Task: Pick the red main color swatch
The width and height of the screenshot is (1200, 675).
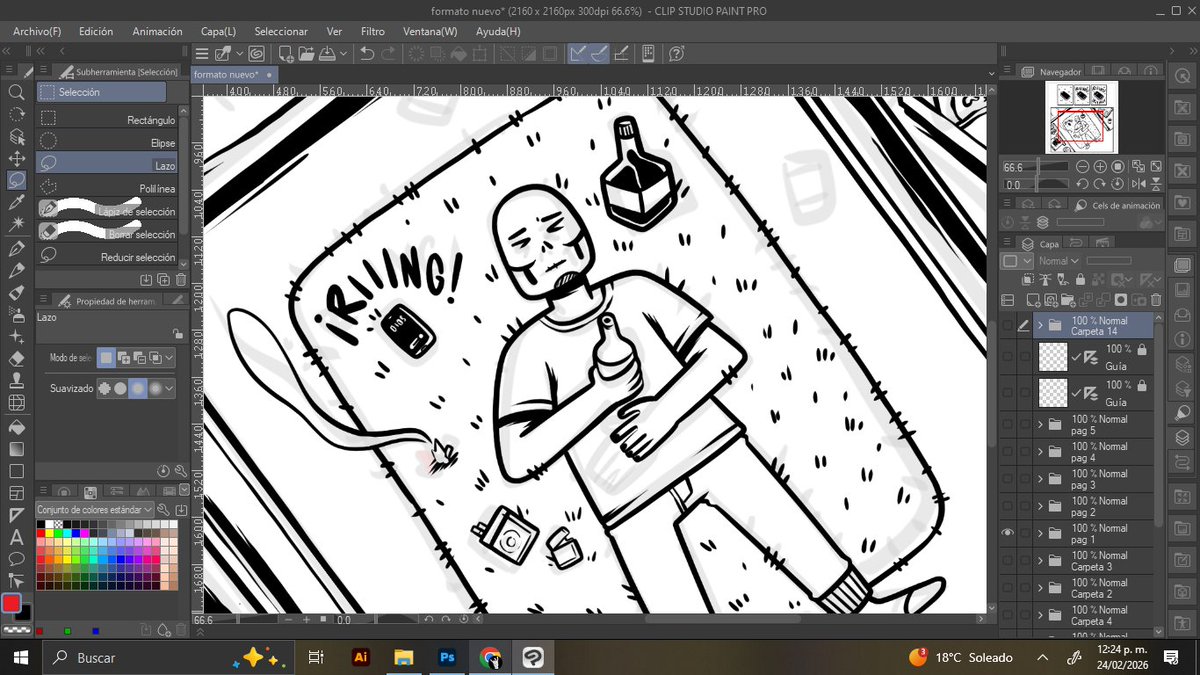Action: click(x=11, y=603)
